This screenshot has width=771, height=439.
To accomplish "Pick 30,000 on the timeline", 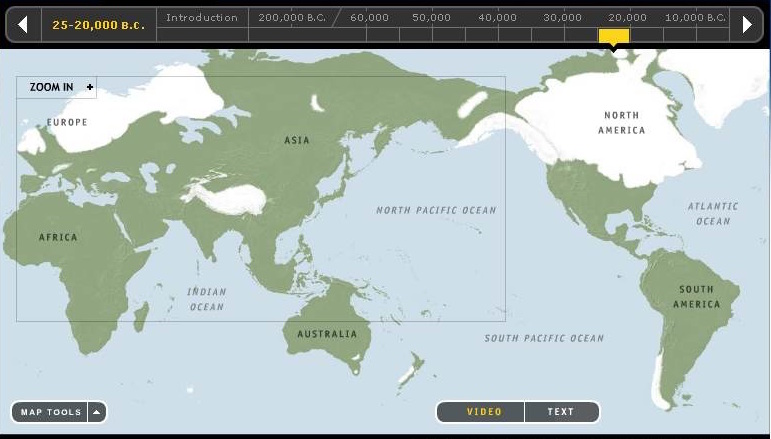I will point(563,18).
